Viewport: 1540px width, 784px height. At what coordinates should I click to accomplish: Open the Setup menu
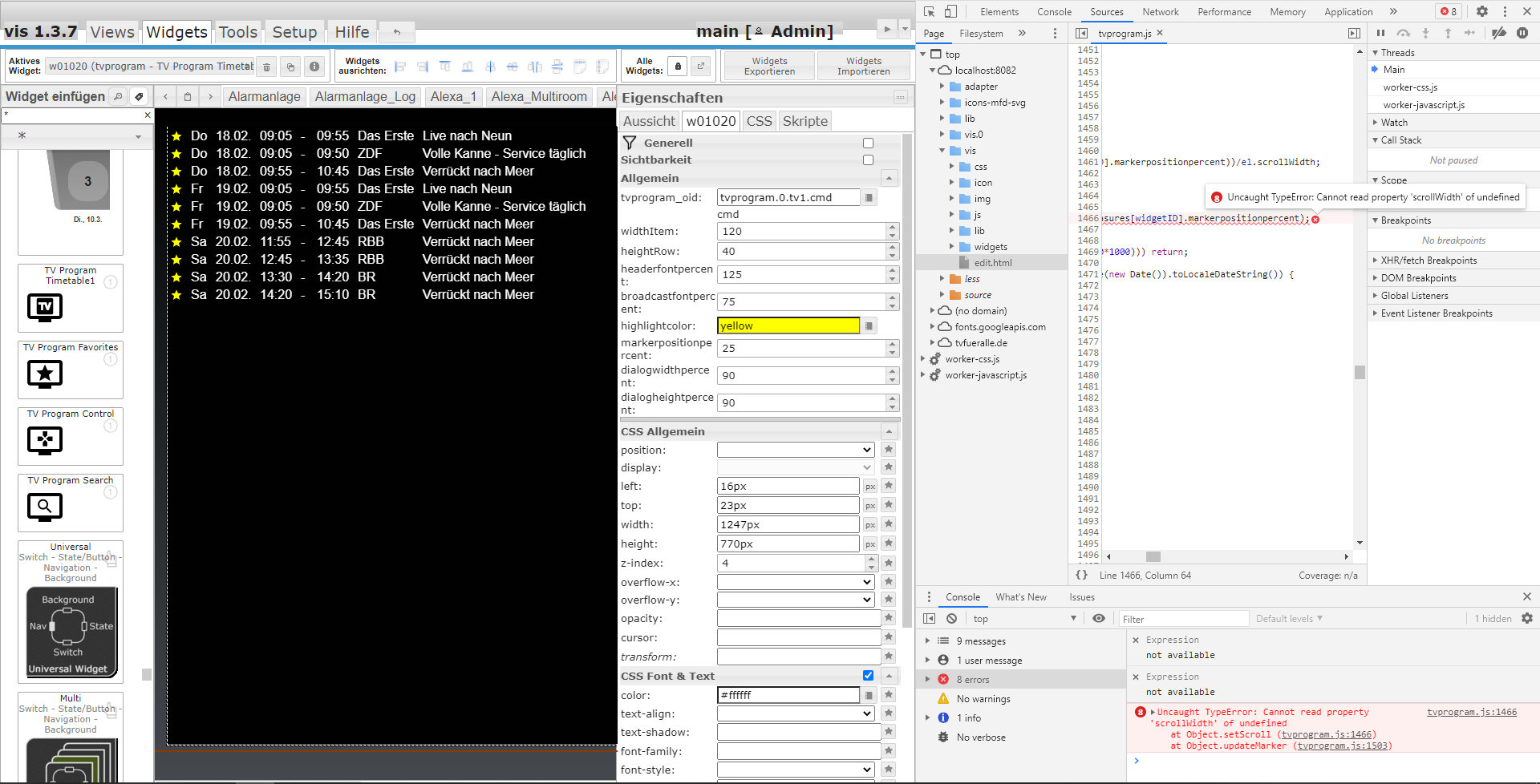coord(294,32)
